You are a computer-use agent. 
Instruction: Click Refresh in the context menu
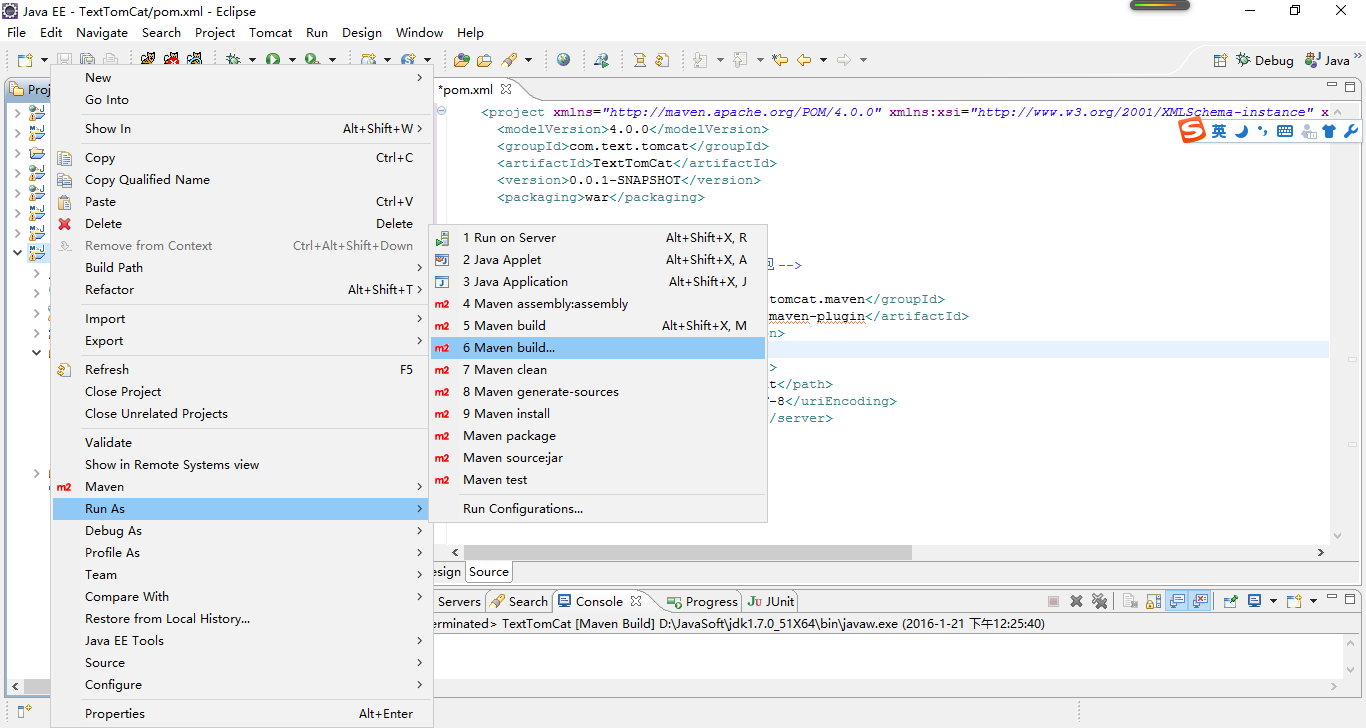tap(242, 370)
